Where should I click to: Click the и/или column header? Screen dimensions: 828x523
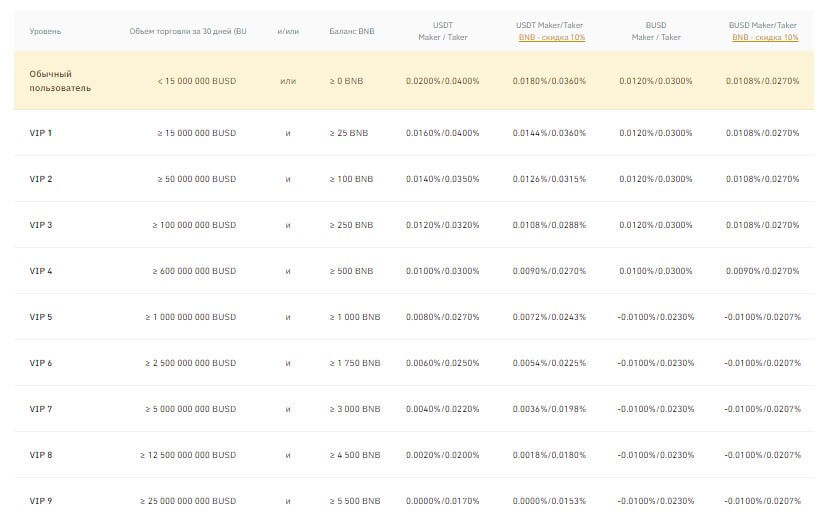pyautogui.click(x=288, y=31)
